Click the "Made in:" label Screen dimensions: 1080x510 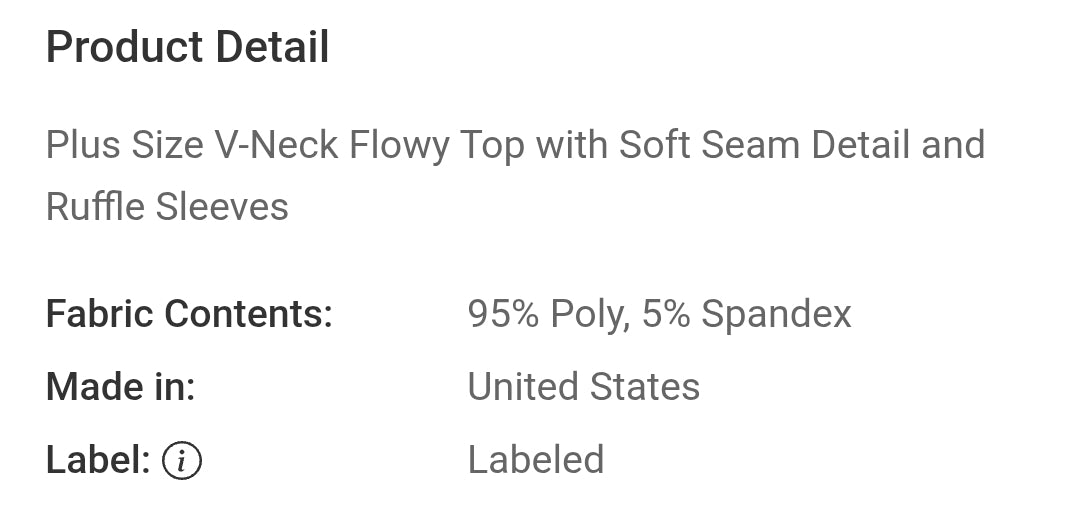point(121,387)
